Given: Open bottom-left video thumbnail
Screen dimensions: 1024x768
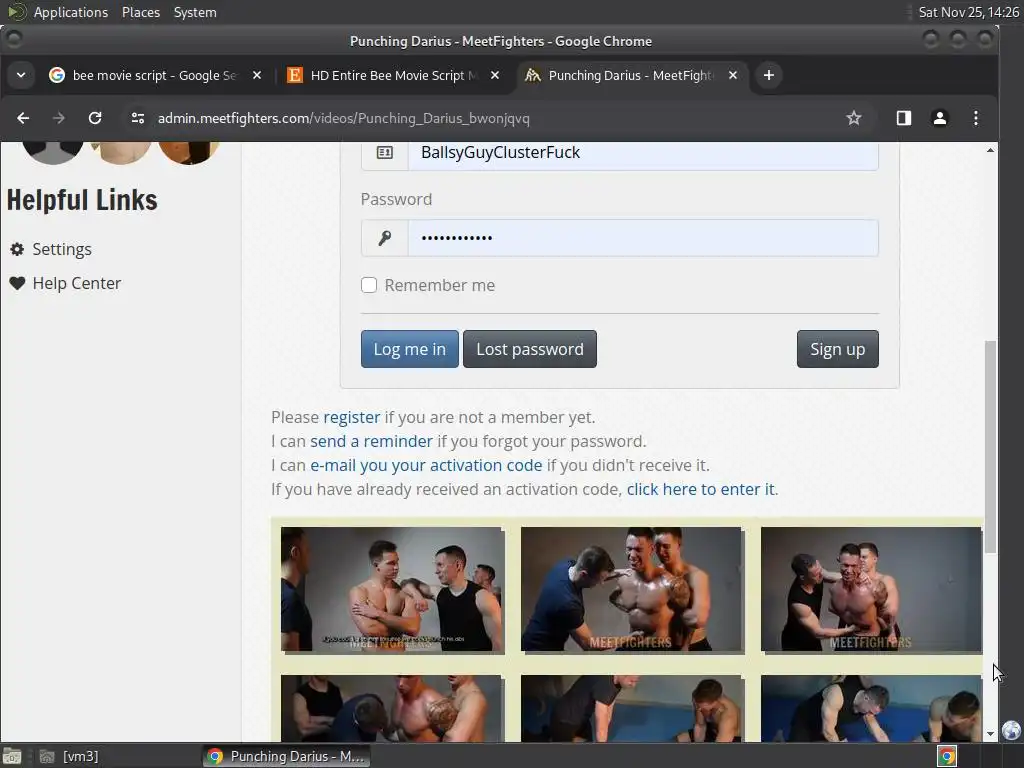Looking at the screenshot, I should tap(392, 709).
